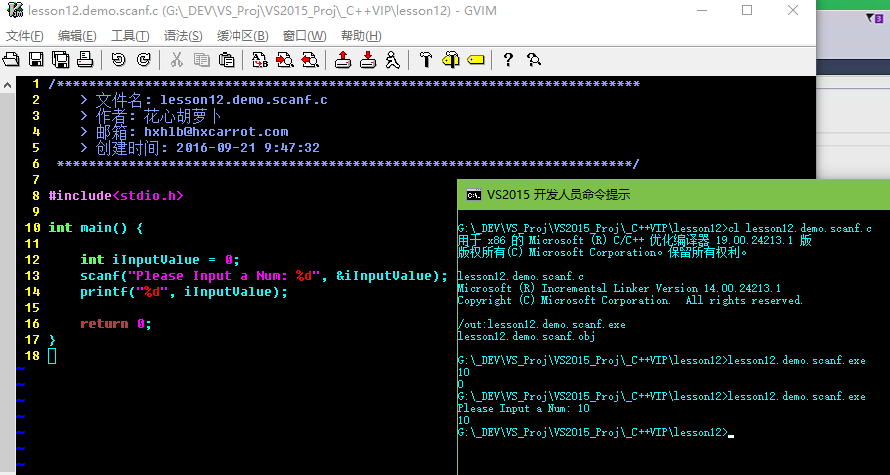
Task: Click the Find Next toolbar icon
Action: click(285, 59)
